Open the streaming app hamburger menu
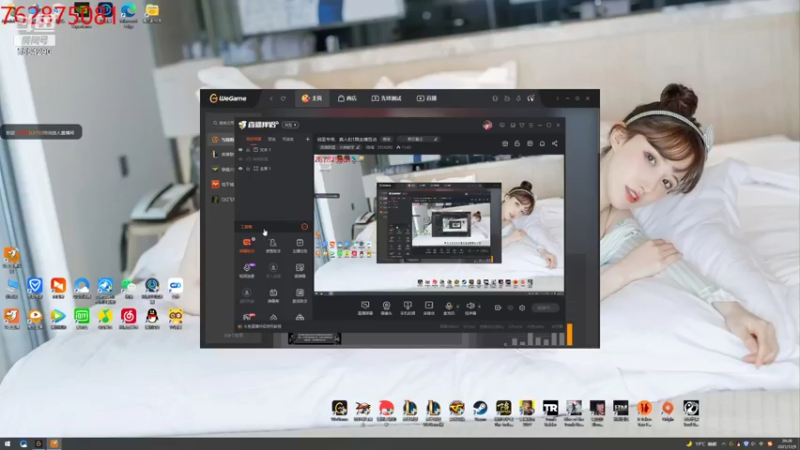800x450 pixels. click(531, 125)
